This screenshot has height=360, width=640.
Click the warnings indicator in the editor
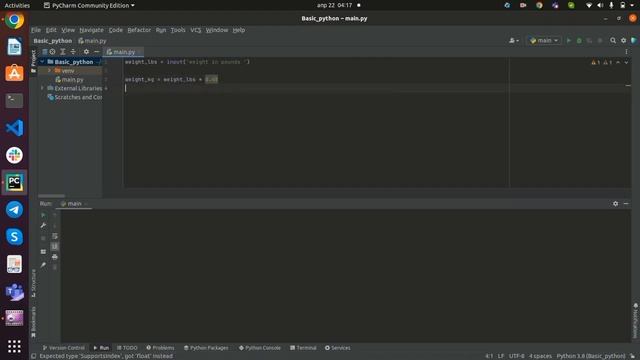tap(602, 62)
